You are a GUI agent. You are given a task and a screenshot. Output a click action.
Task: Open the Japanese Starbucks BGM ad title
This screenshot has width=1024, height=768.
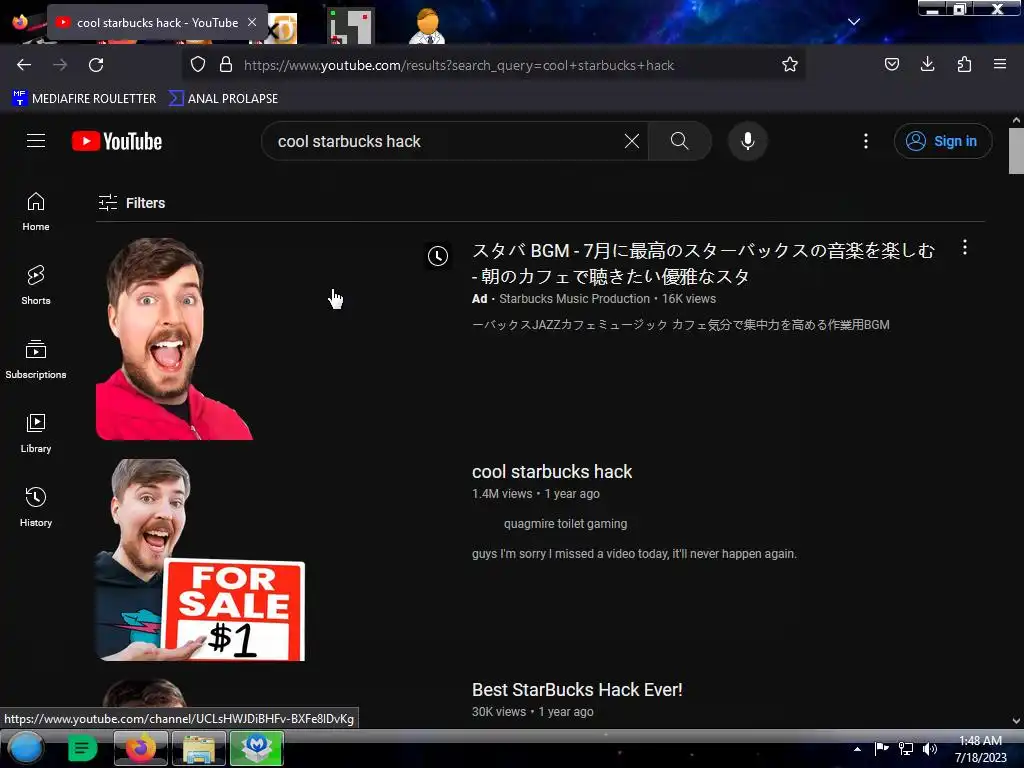click(703, 263)
